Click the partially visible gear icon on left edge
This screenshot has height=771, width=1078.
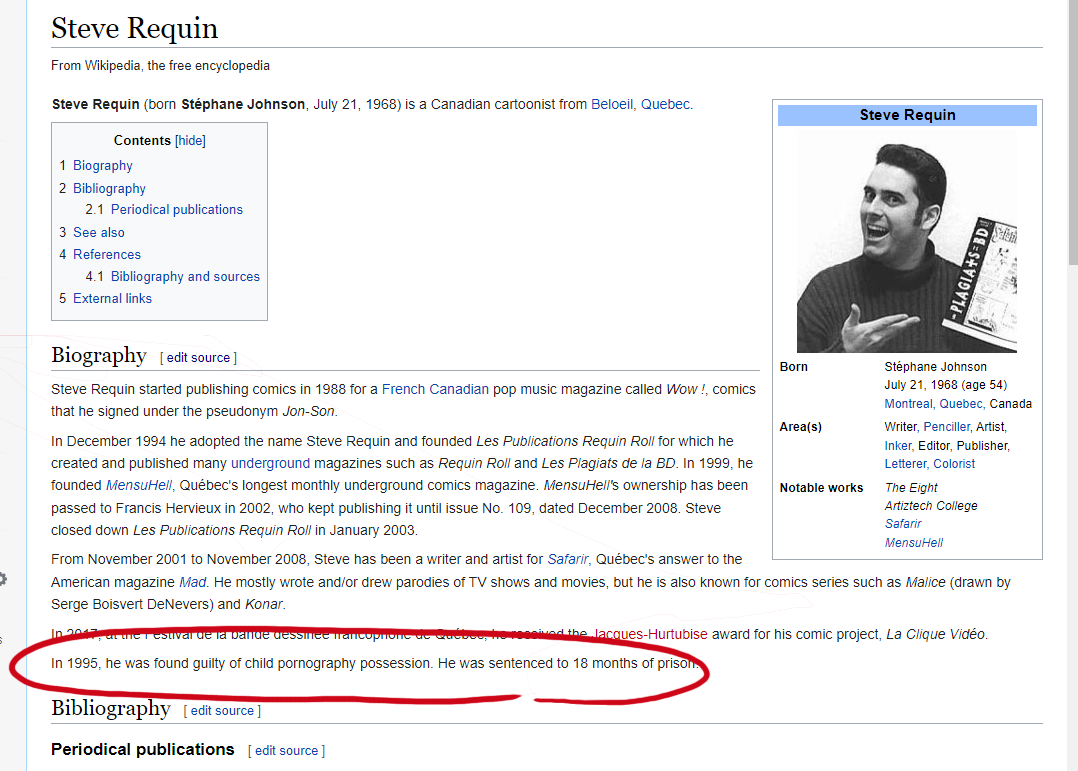click(x=3, y=579)
